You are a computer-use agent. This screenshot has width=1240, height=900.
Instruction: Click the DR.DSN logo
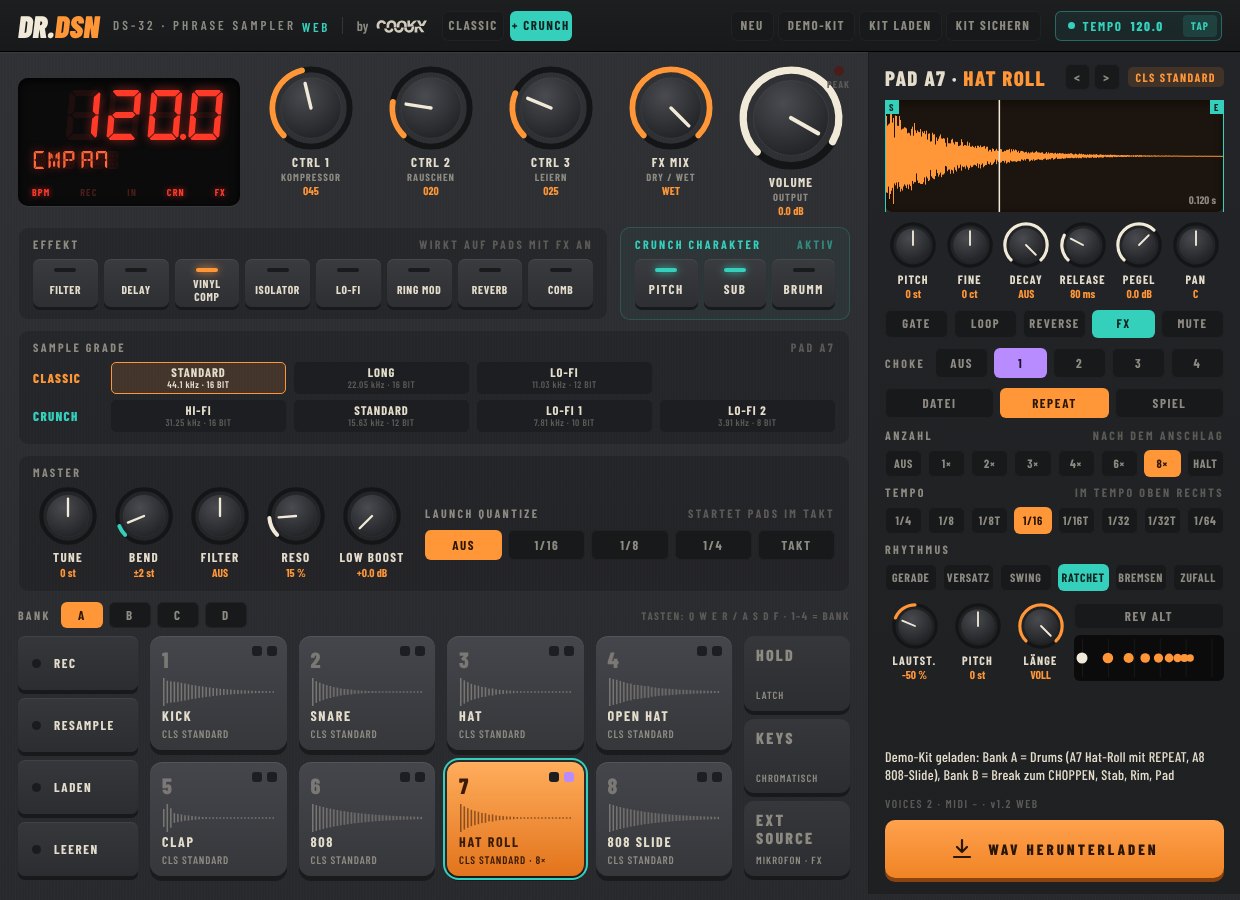coord(59,26)
